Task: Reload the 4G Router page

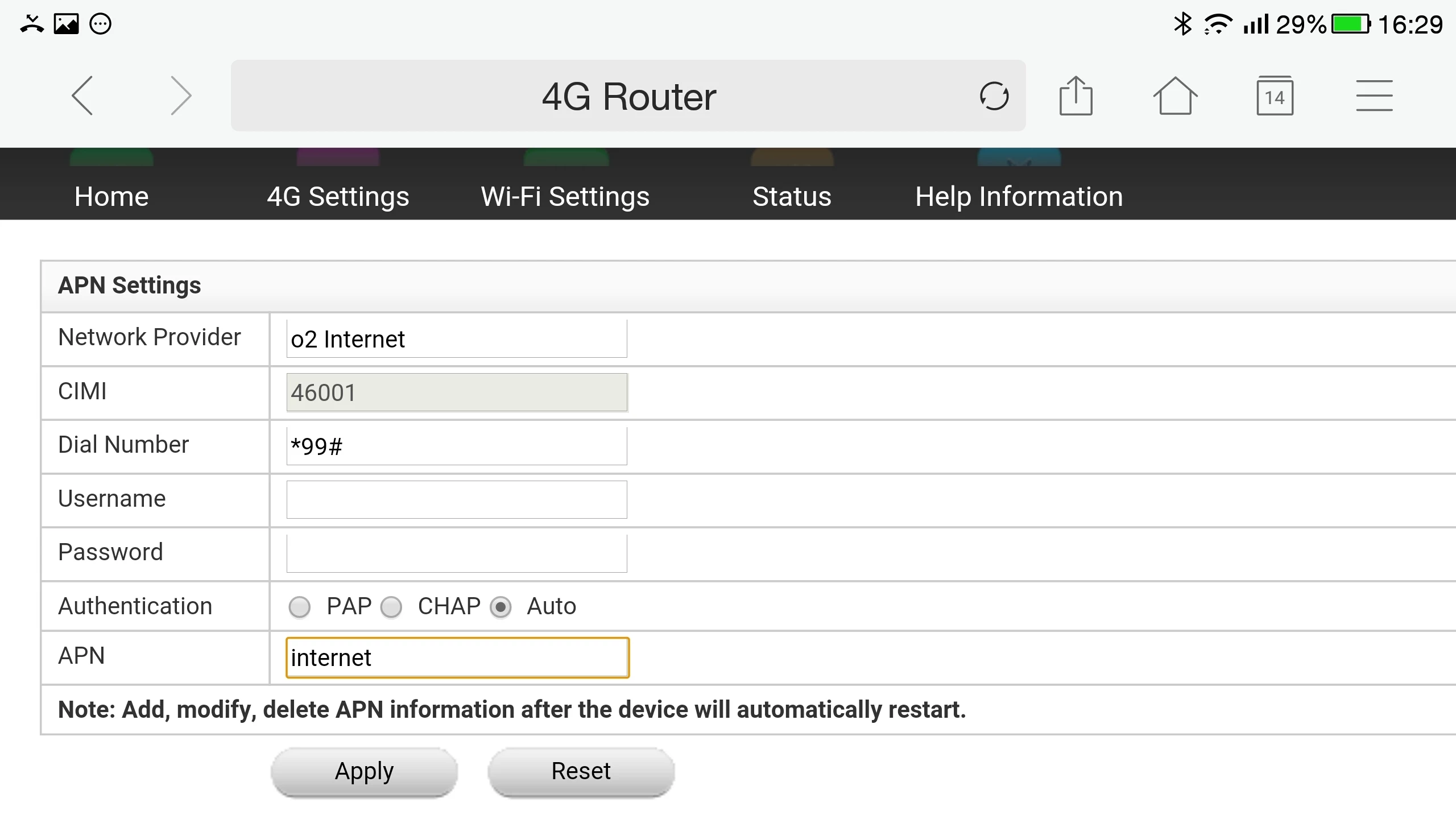Action: tap(994, 96)
